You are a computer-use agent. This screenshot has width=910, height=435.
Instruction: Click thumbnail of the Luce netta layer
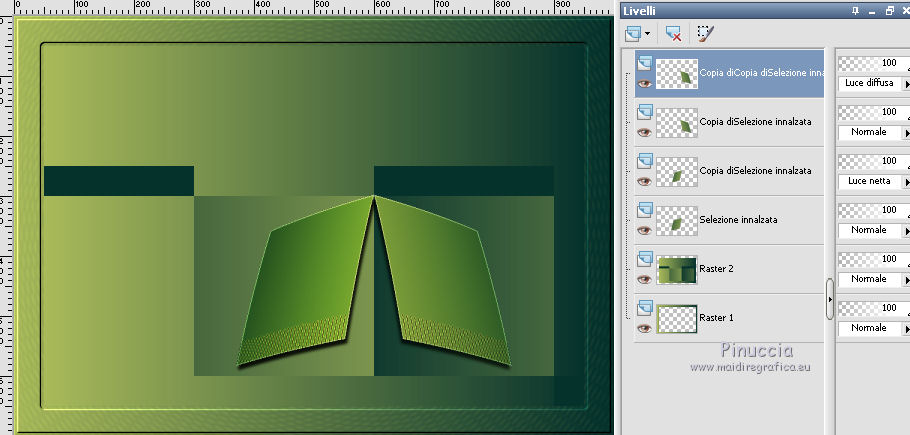[677, 172]
